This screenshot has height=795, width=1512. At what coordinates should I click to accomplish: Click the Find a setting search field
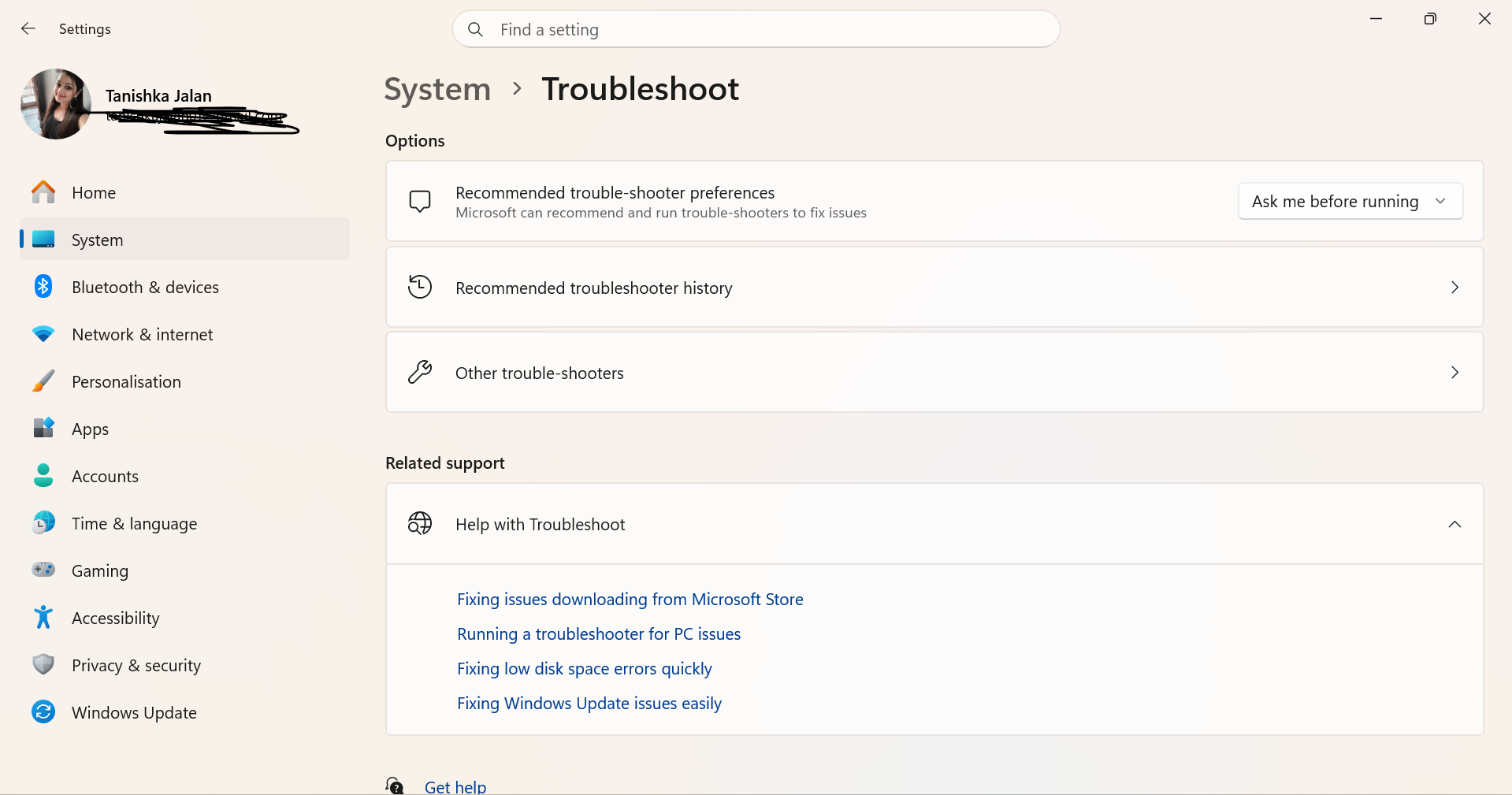[x=756, y=29]
